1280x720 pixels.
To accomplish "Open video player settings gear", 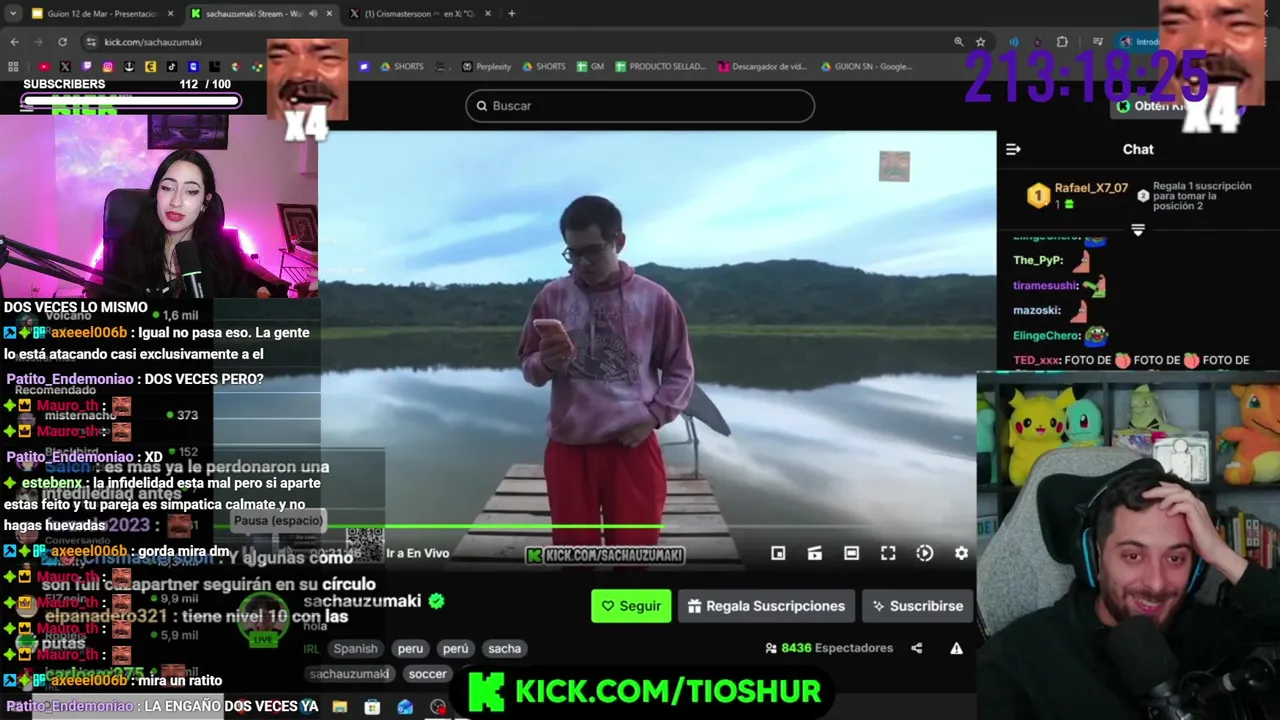I will pyautogui.click(x=961, y=553).
